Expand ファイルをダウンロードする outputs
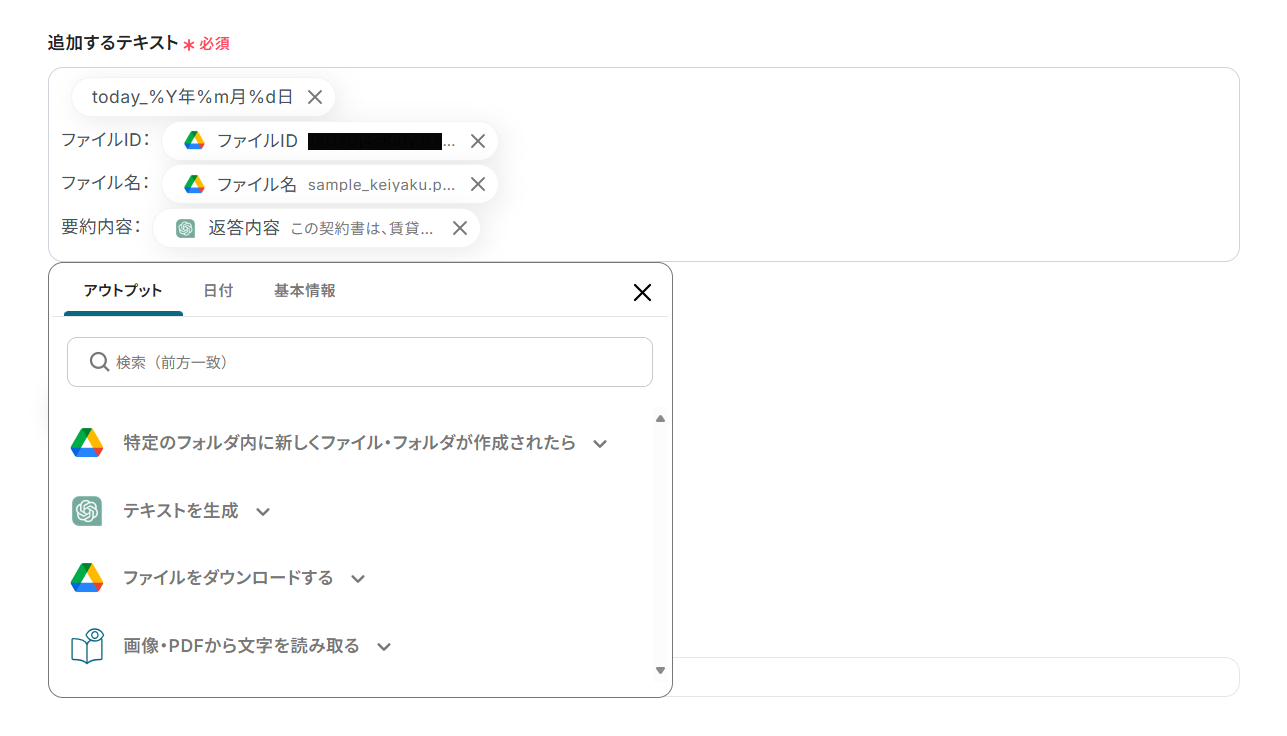 (x=358, y=578)
